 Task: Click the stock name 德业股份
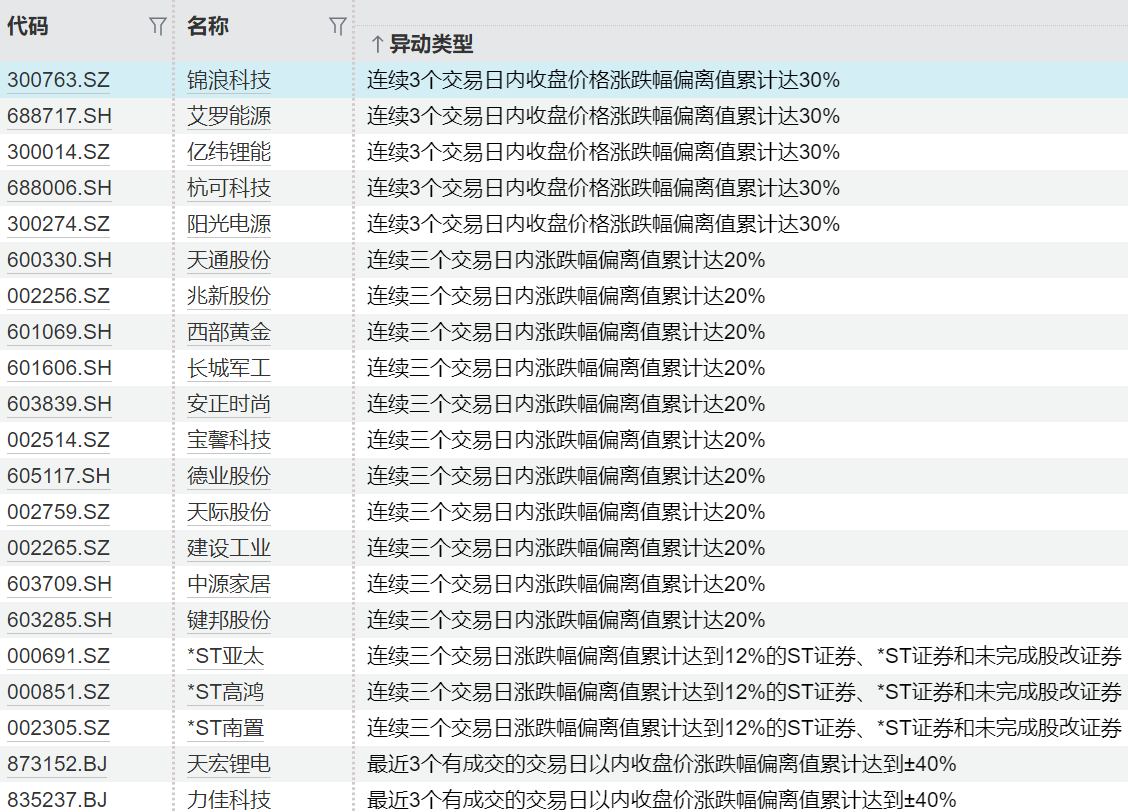pyautogui.click(x=229, y=475)
